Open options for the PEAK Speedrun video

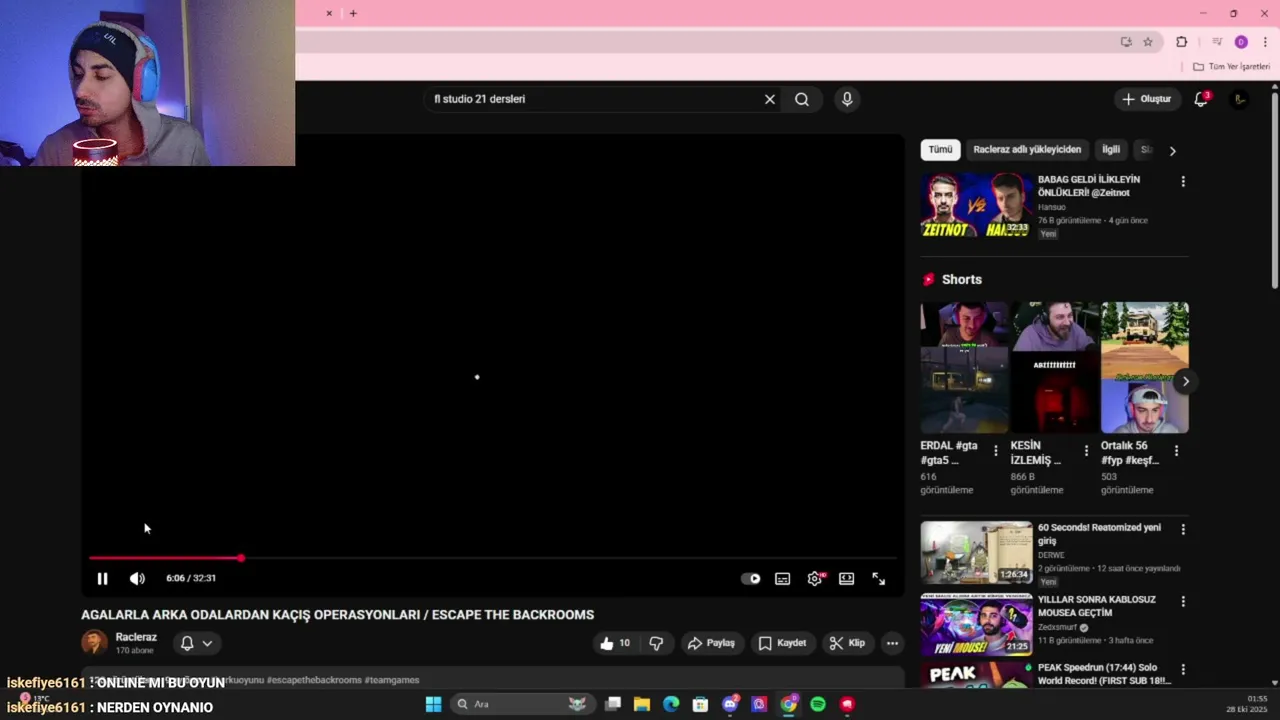(x=1183, y=669)
